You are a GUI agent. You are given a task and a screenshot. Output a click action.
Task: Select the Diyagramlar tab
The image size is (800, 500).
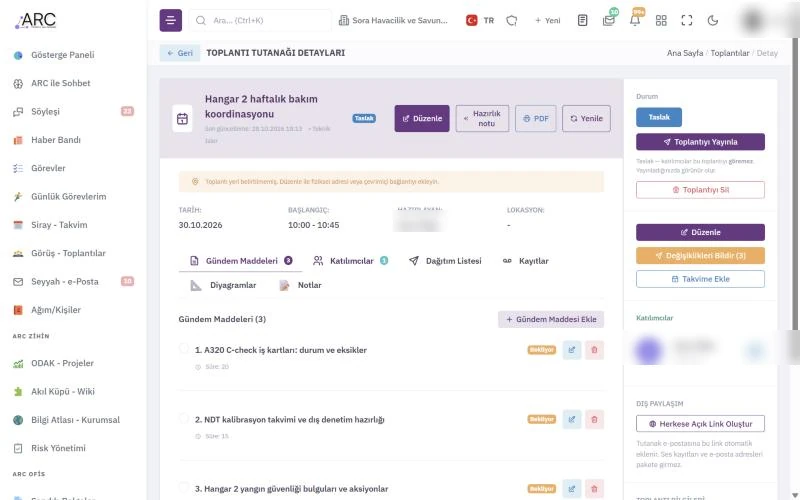pyautogui.click(x=223, y=285)
